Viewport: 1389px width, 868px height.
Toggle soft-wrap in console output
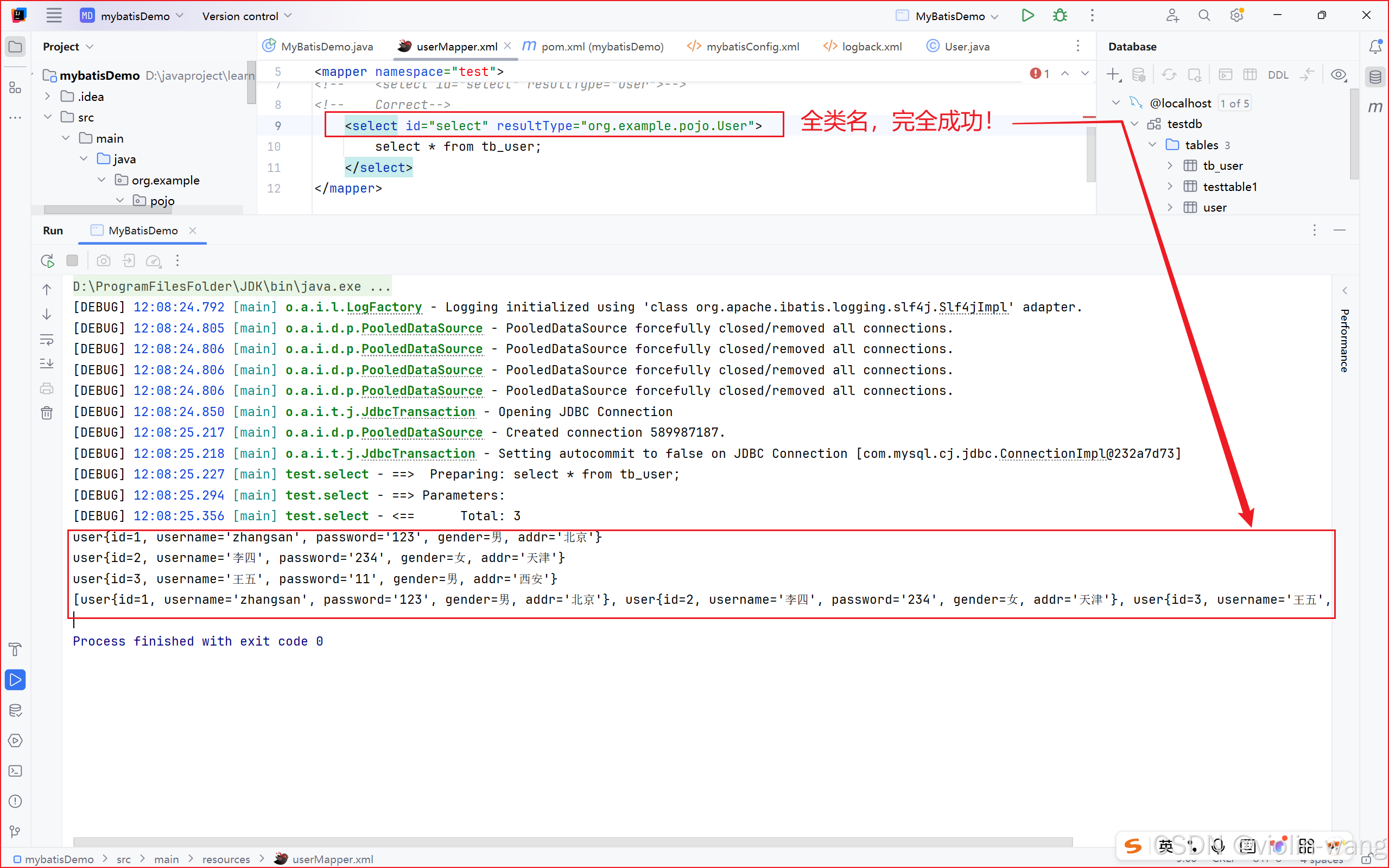(47, 340)
